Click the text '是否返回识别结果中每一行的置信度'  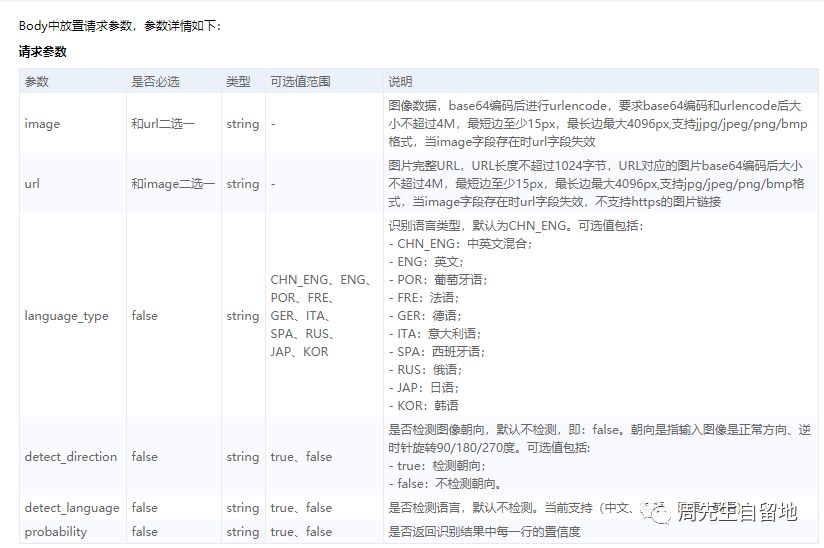[x=484, y=532]
